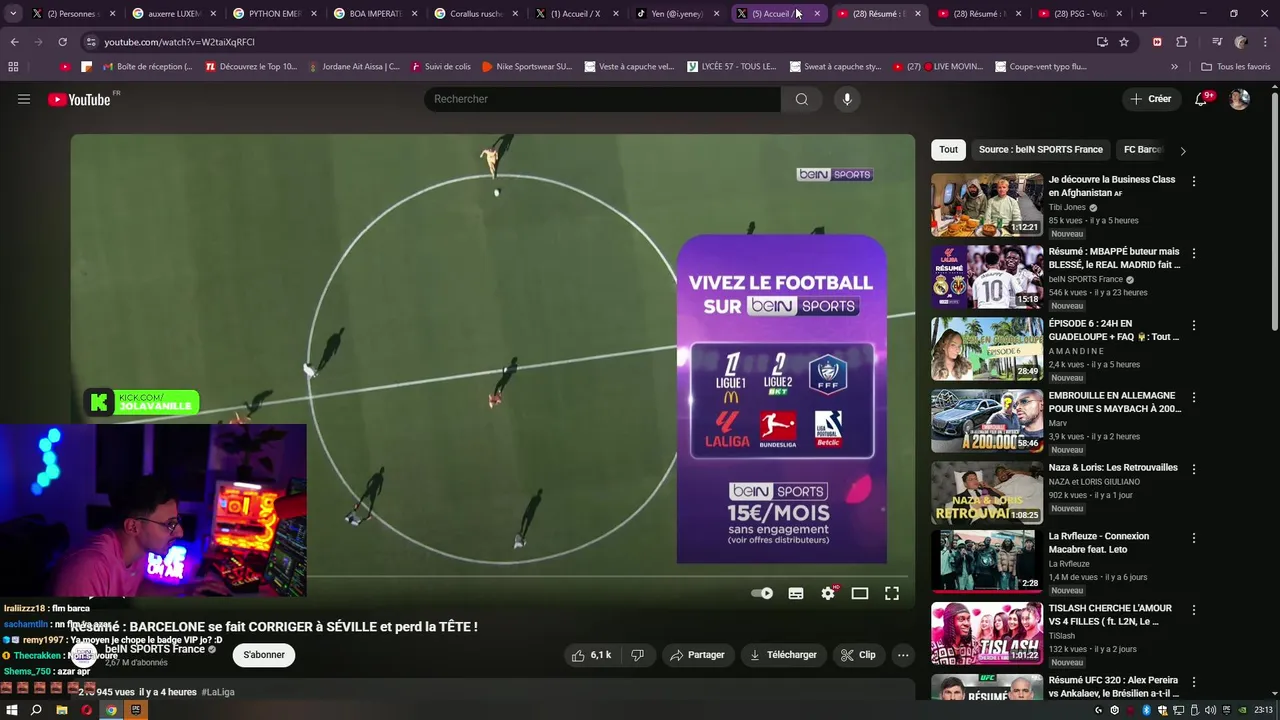Open the beIN SPORTS ad overlay card
Screen dimensions: 1280x720
pos(781,399)
